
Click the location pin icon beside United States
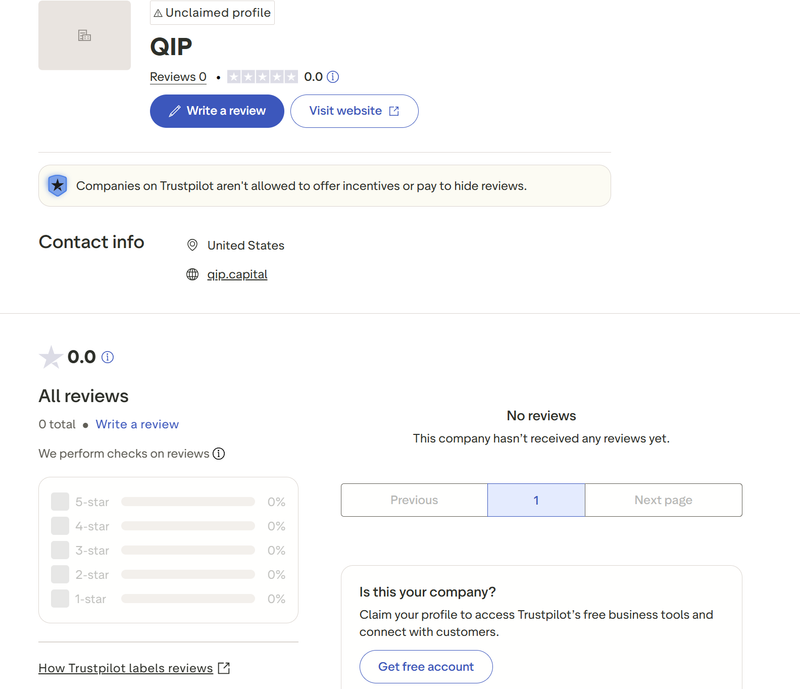[x=192, y=245]
